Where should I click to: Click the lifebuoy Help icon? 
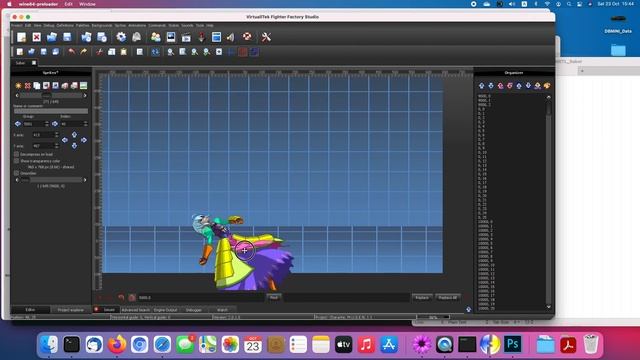[x=247, y=37]
